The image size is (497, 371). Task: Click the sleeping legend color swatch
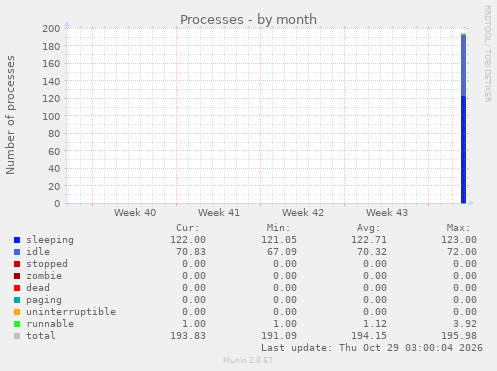[x=17, y=240]
